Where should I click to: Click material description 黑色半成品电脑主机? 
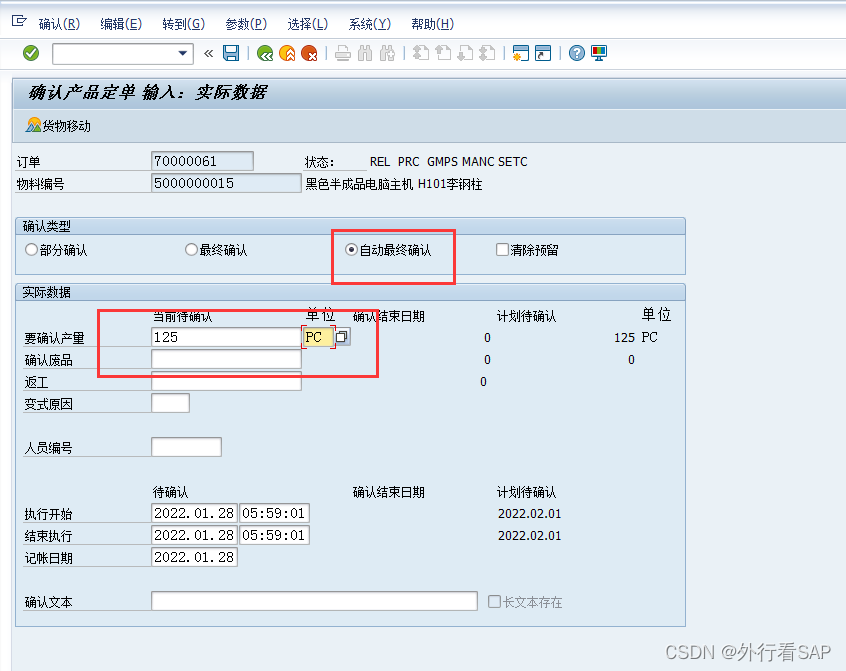click(x=359, y=184)
